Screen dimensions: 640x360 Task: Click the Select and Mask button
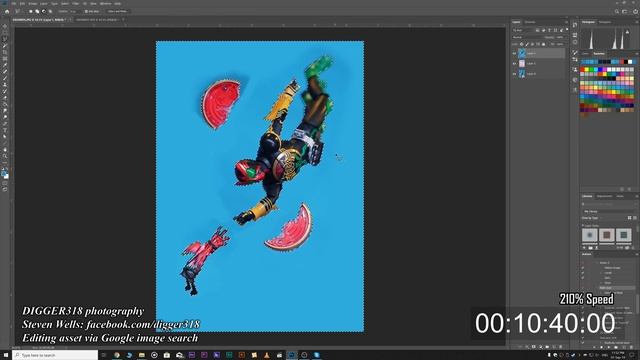point(117,11)
